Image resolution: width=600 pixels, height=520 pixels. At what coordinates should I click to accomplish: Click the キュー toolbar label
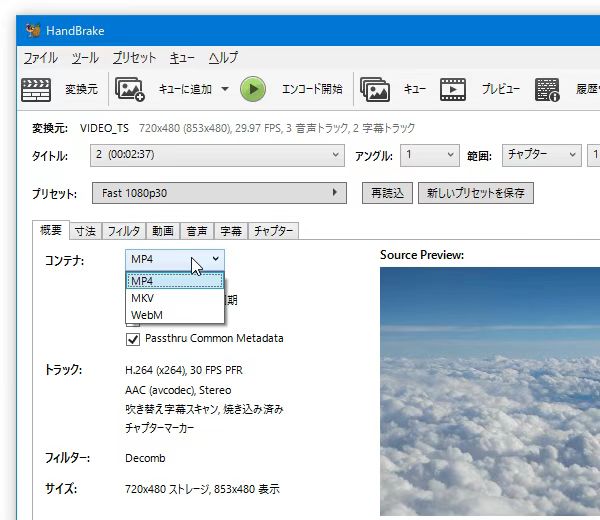point(415,90)
